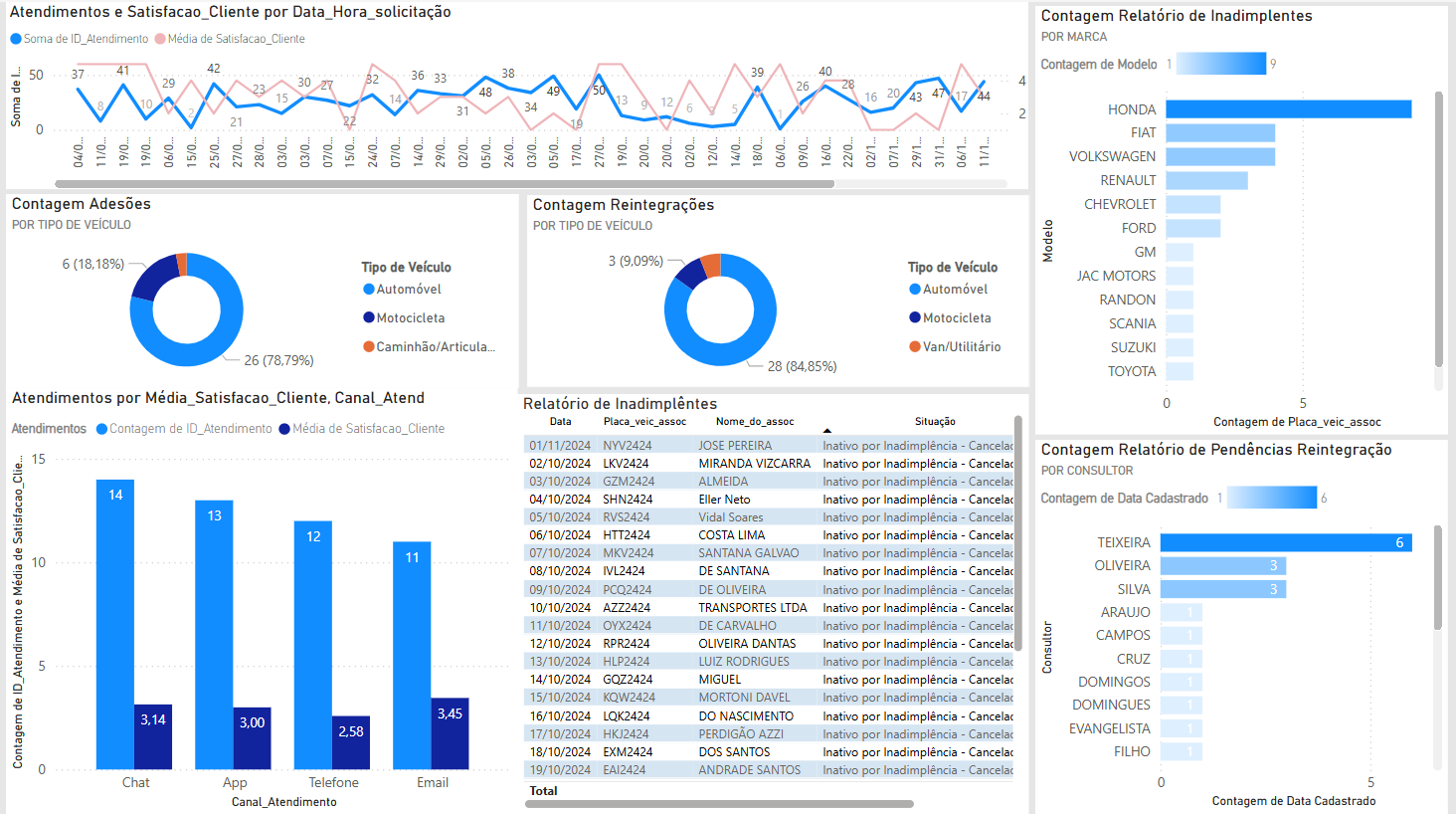Image resolution: width=1456 pixels, height=814 pixels.
Task: Click horizontal scrollbar below Inadimplentes table
Action: point(719,804)
